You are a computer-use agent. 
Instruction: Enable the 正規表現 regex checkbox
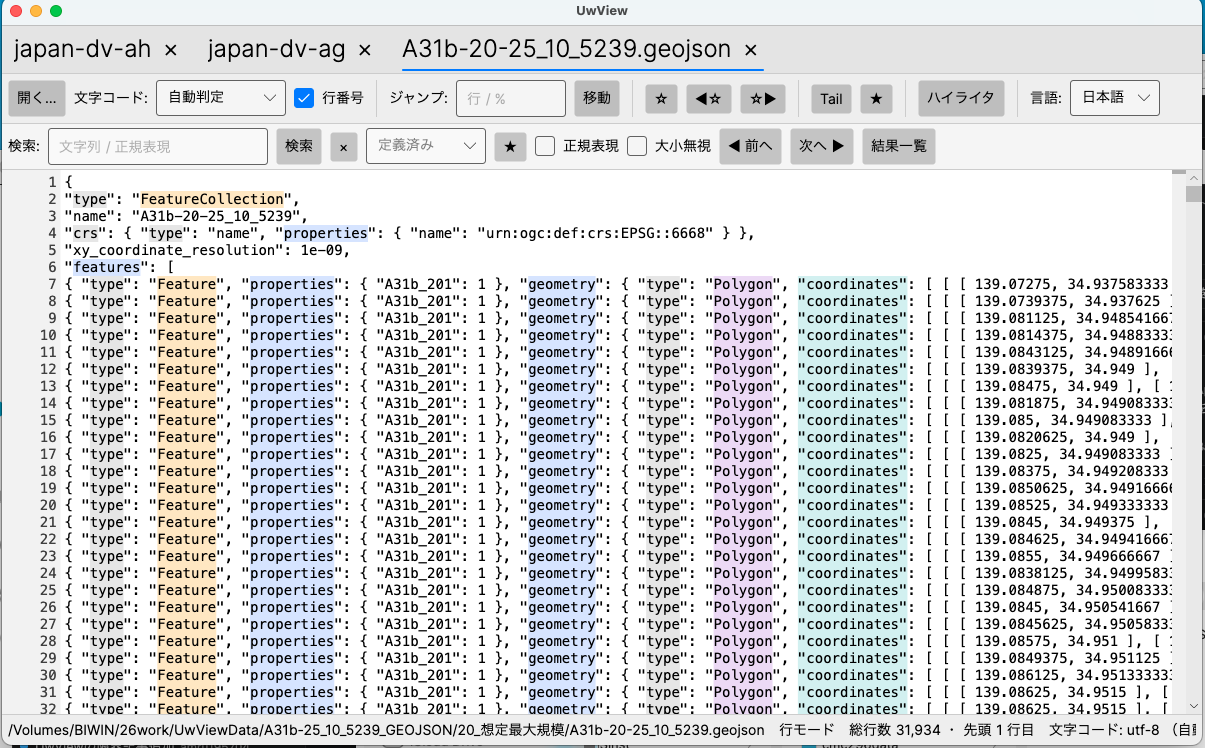(545, 146)
